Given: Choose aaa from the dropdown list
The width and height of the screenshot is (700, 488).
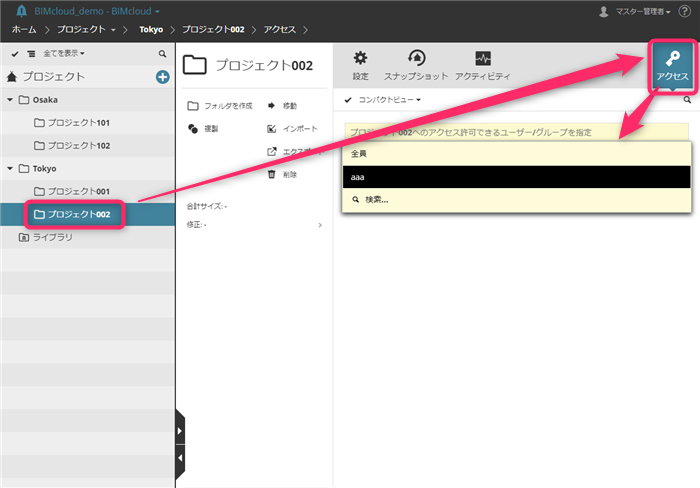Looking at the screenshot, I should 517,177.
